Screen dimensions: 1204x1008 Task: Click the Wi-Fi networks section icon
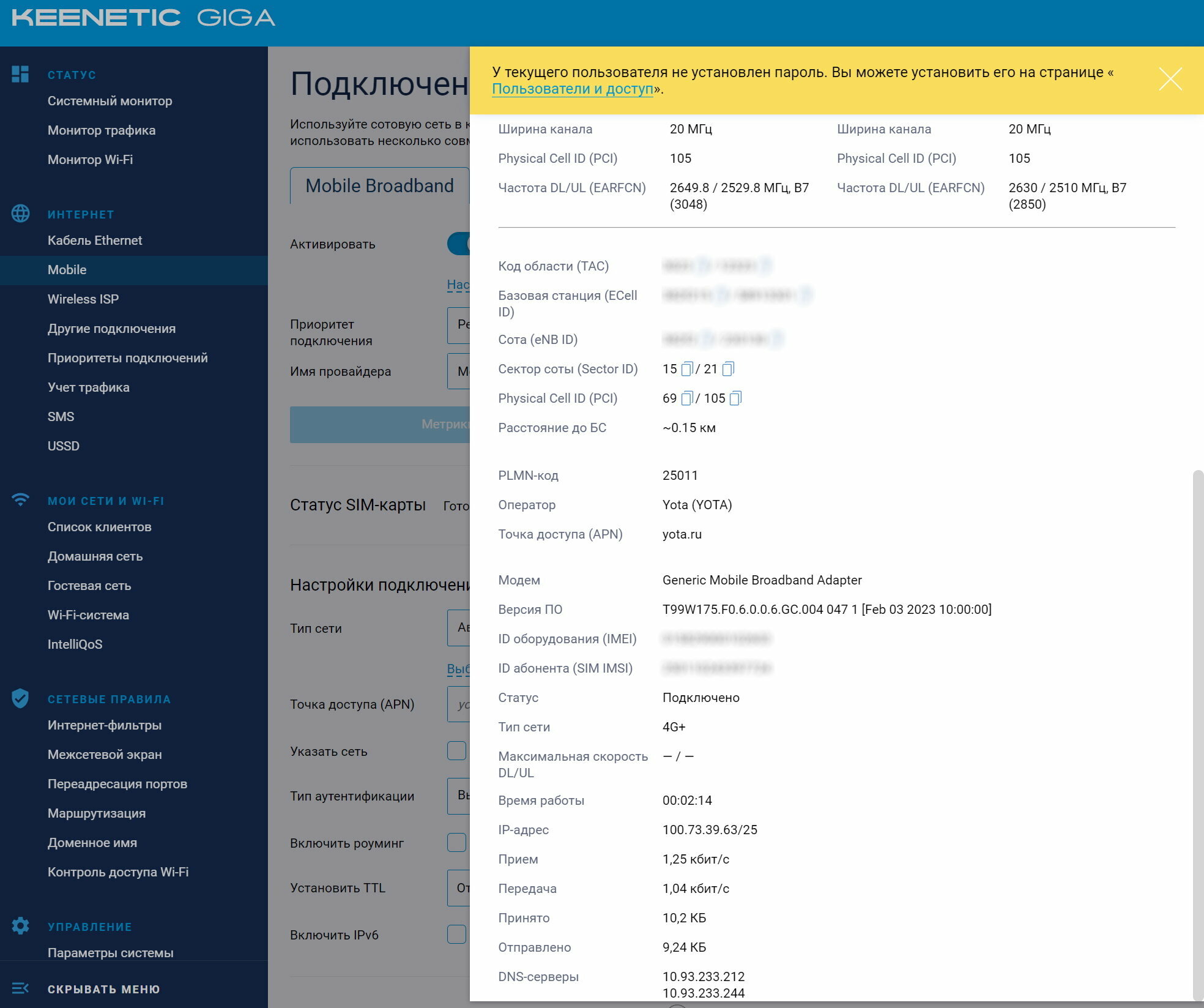pos(20,500)
